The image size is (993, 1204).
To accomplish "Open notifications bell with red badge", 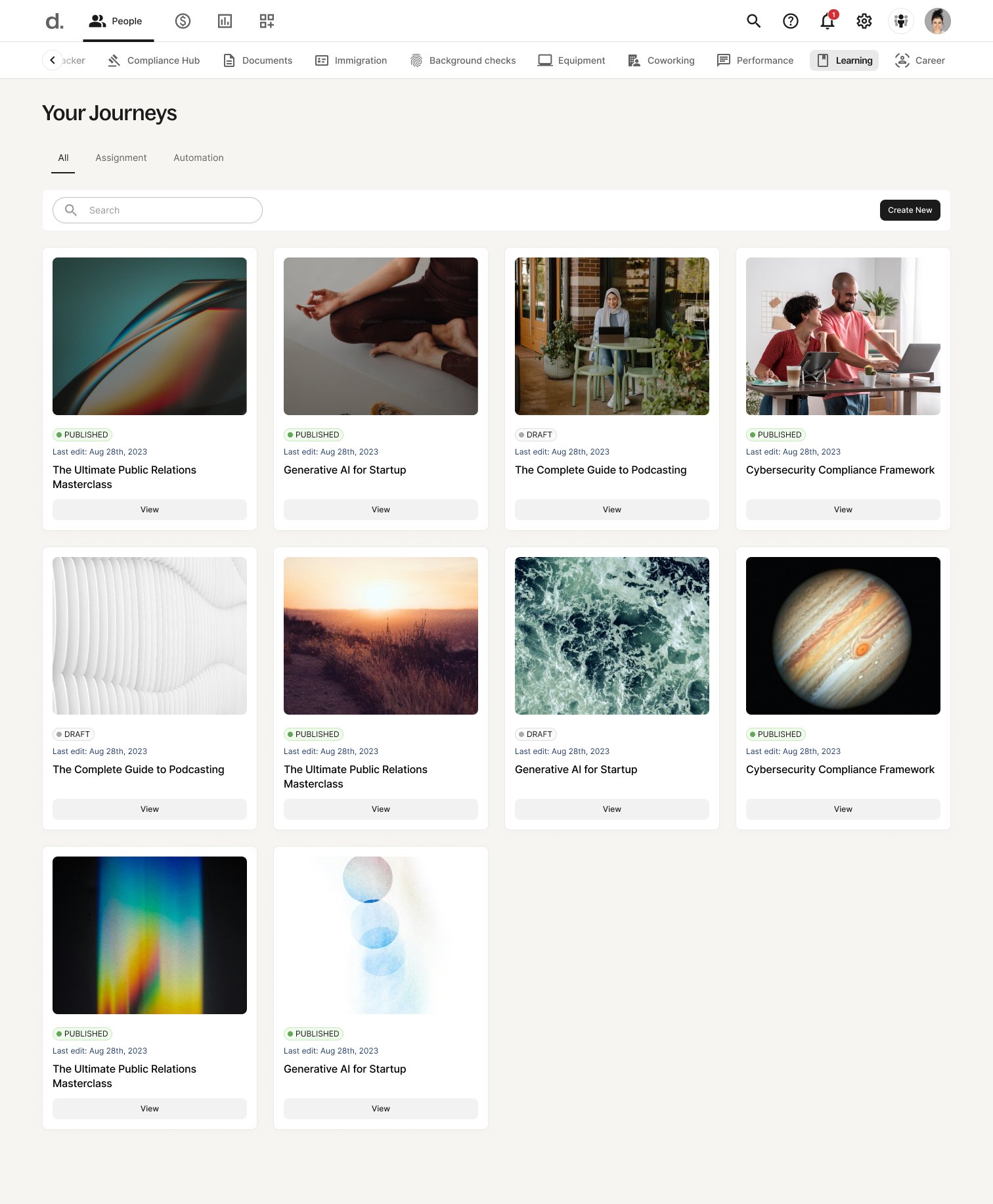I will coord(827,21).
